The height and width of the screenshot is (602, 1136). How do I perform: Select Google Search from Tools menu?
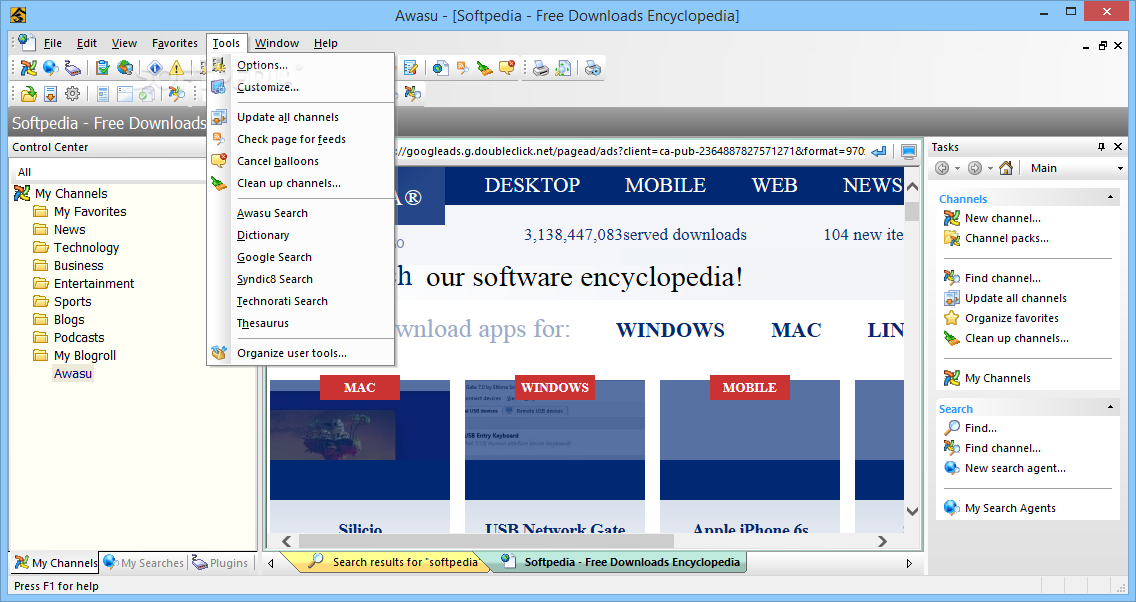coord(301,257)
